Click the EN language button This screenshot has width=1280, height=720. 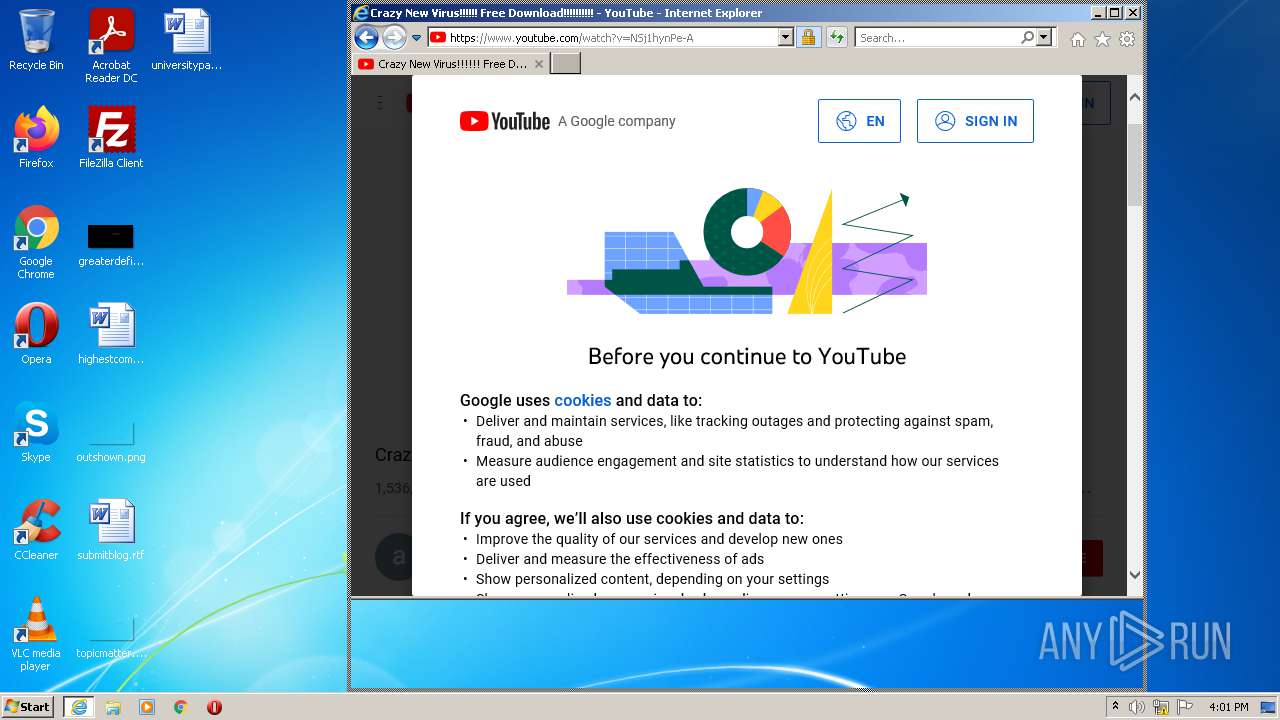click(x=859, y=121)
